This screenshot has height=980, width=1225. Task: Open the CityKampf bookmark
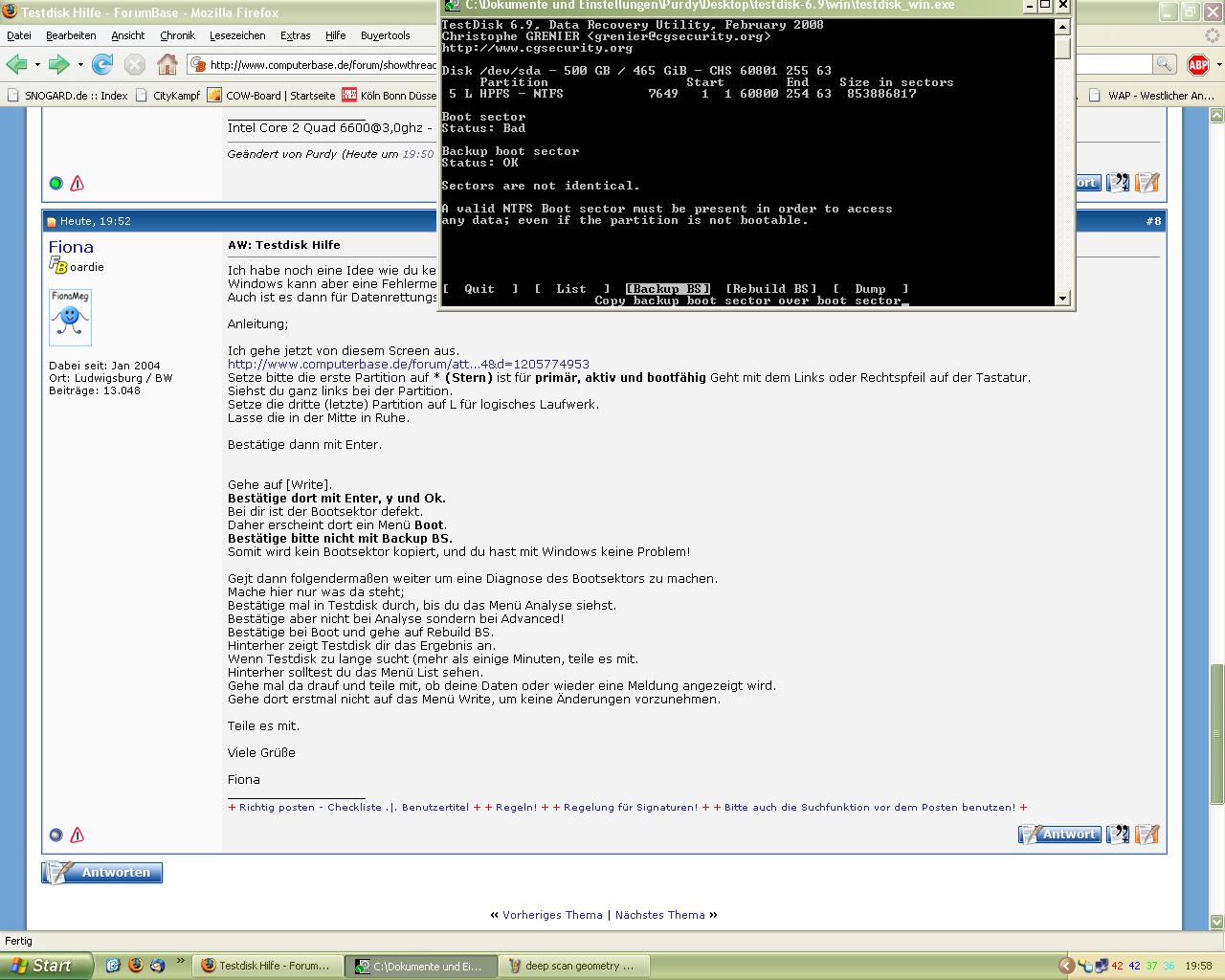(168, 96)
